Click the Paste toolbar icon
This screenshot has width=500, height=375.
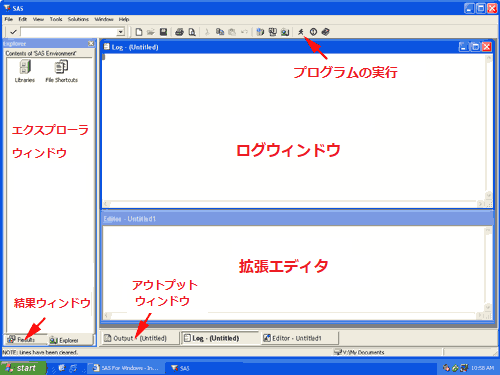coord(232,32)
